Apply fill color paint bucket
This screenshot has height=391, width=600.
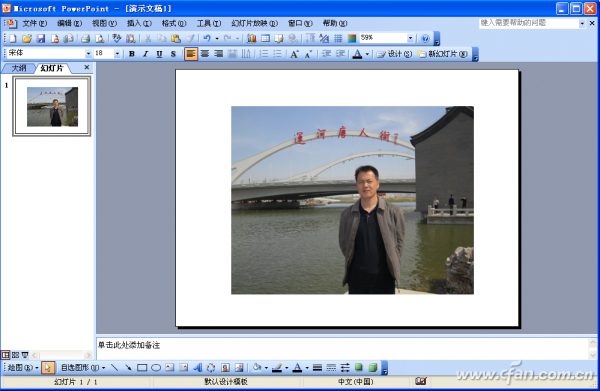257,368
